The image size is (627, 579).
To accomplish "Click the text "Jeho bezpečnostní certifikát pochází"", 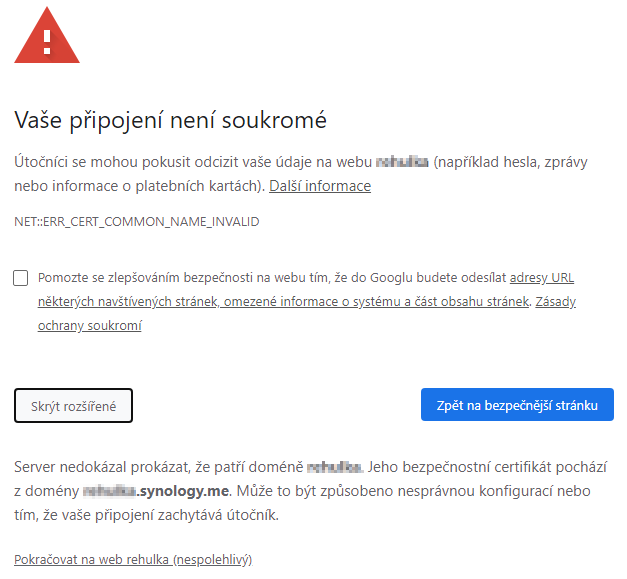I will tap(491, 466).
